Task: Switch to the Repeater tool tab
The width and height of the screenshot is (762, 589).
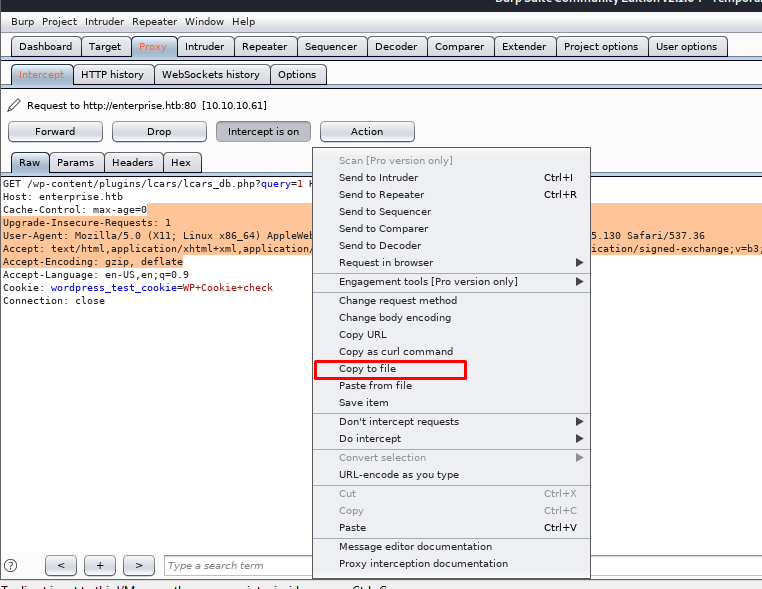Action: 264,47
